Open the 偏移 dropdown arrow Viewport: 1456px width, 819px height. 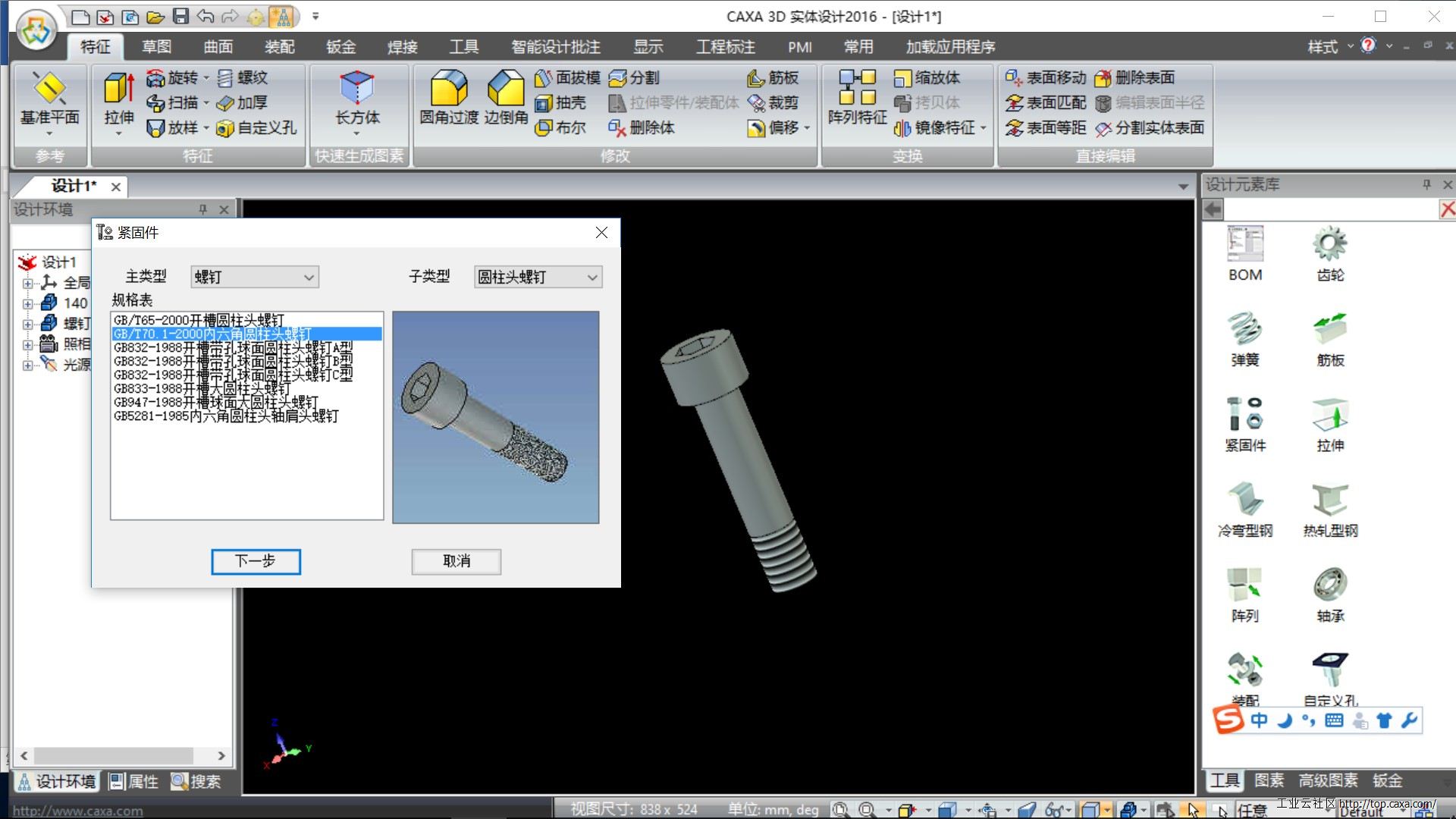pos(807,128)
